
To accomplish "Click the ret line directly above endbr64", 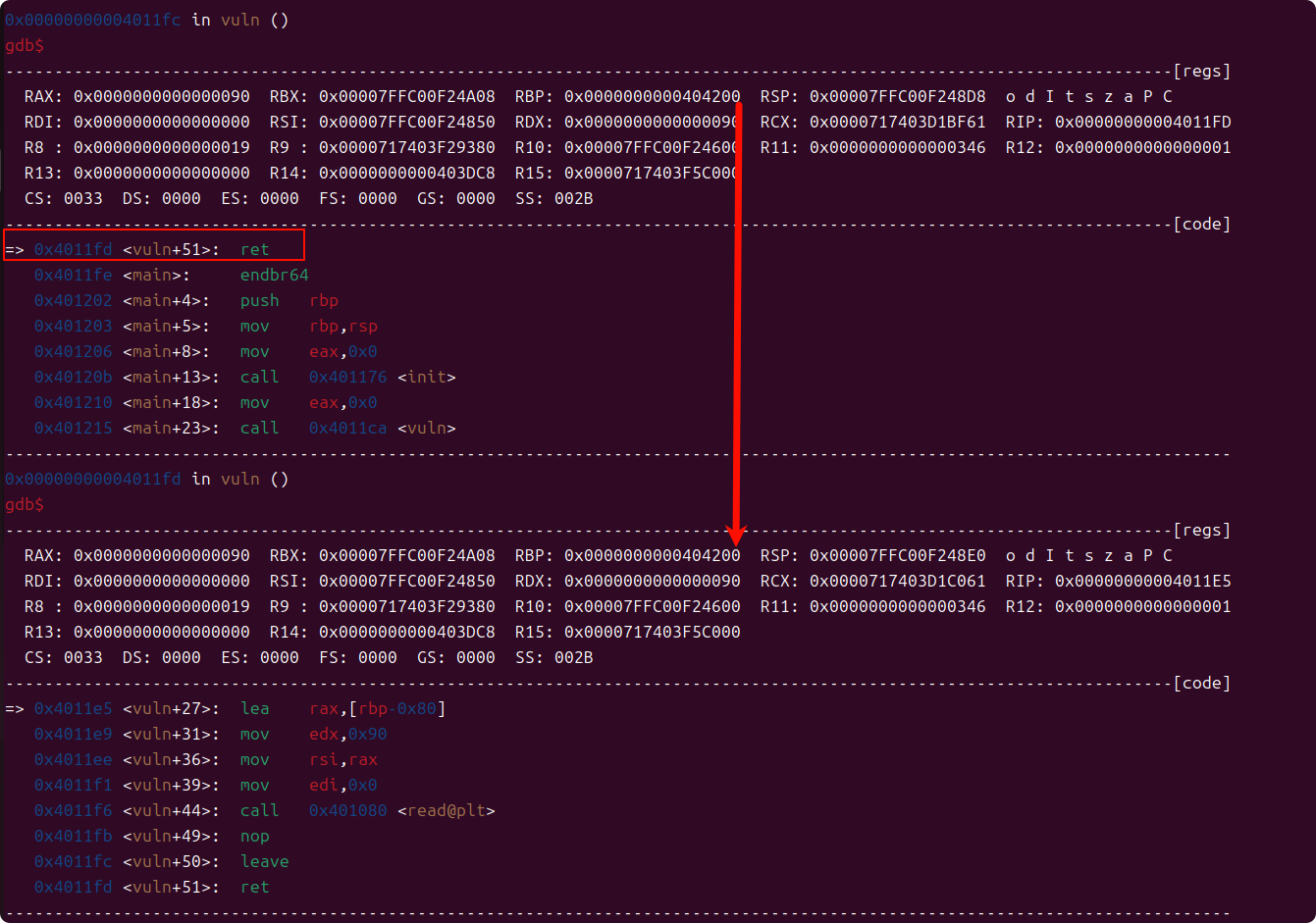I will click(152, 249).
